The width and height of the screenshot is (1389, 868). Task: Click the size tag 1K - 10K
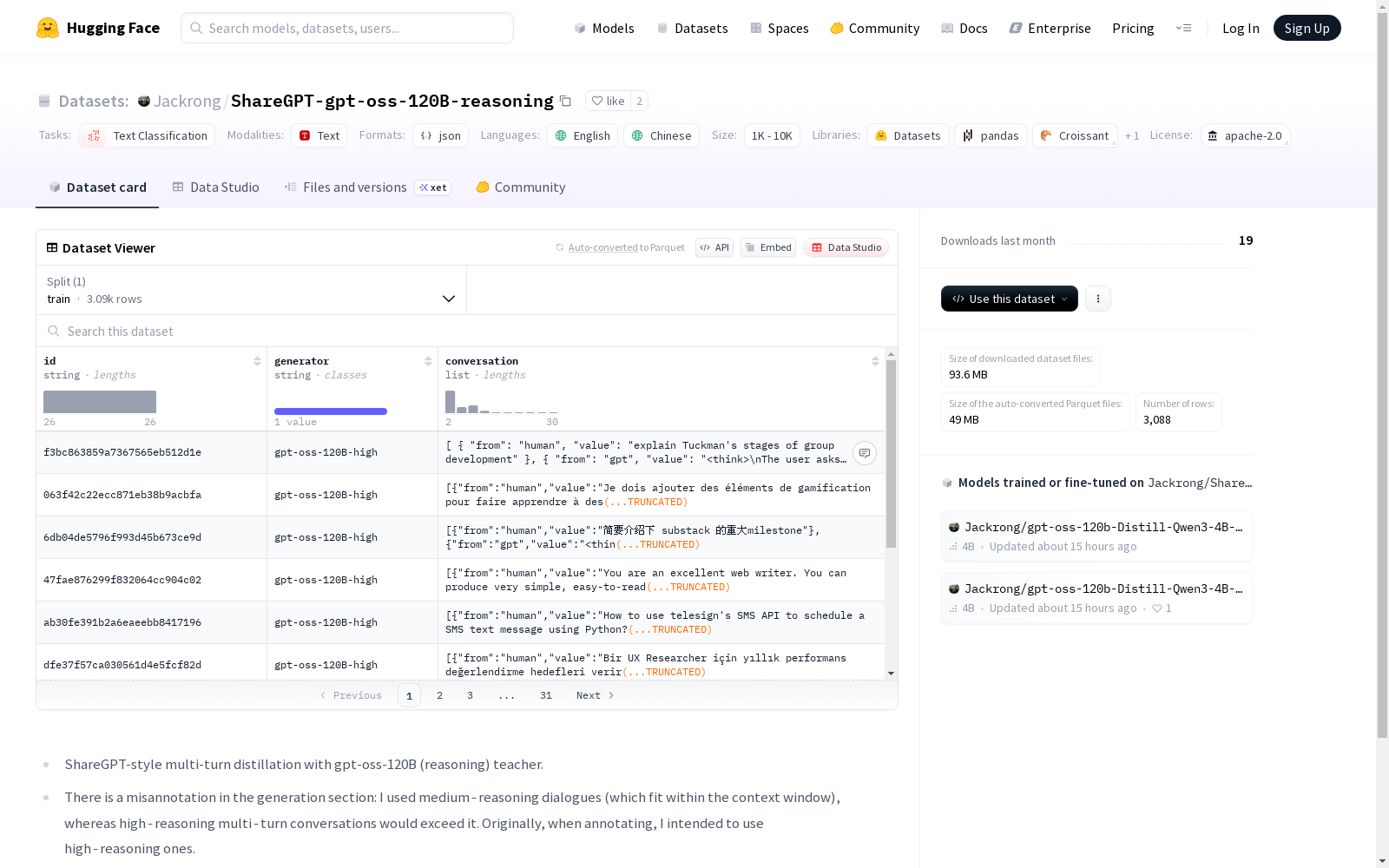click(x=772, y=135)
